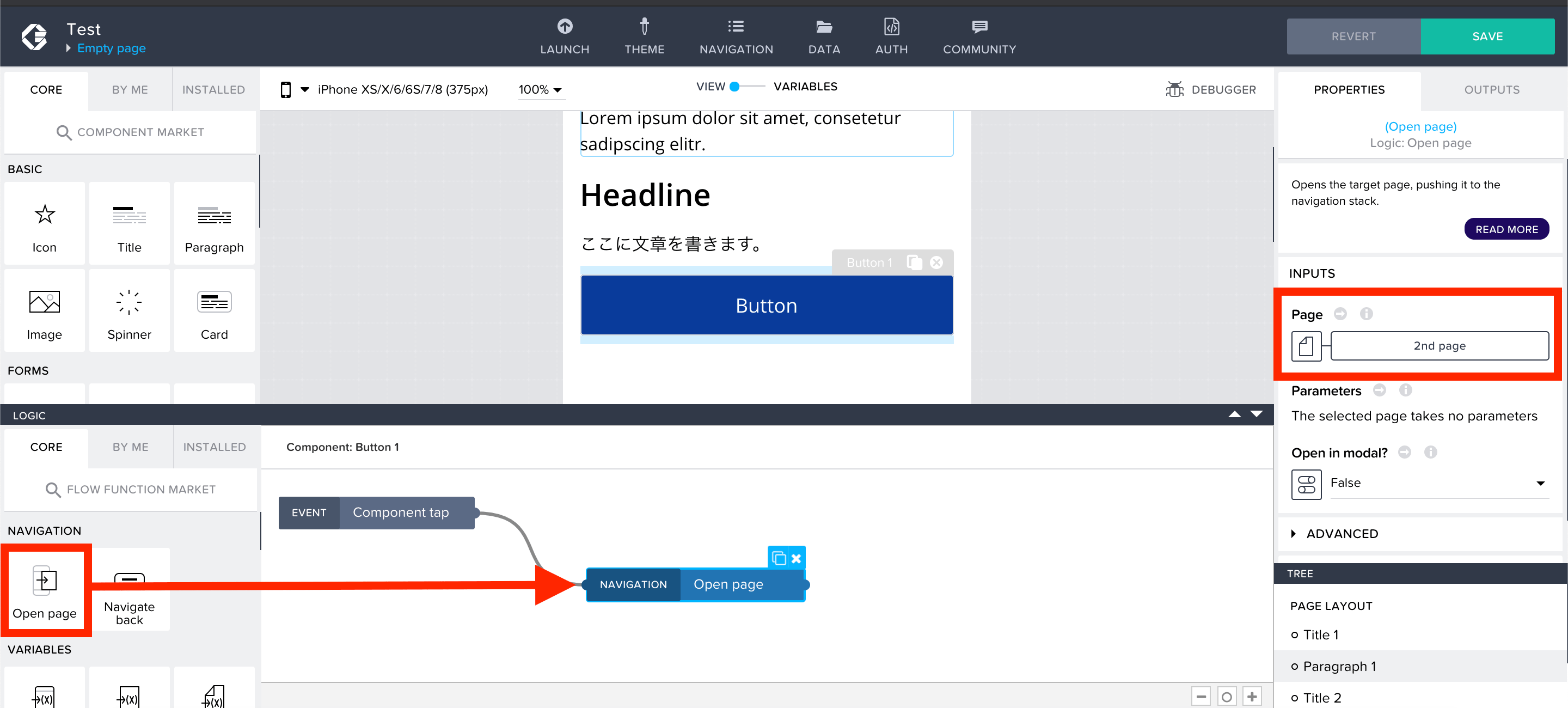The width and height of the screenshot is (1568, 708).
Task: Click the Community toolbar icon
Action: 979,27
